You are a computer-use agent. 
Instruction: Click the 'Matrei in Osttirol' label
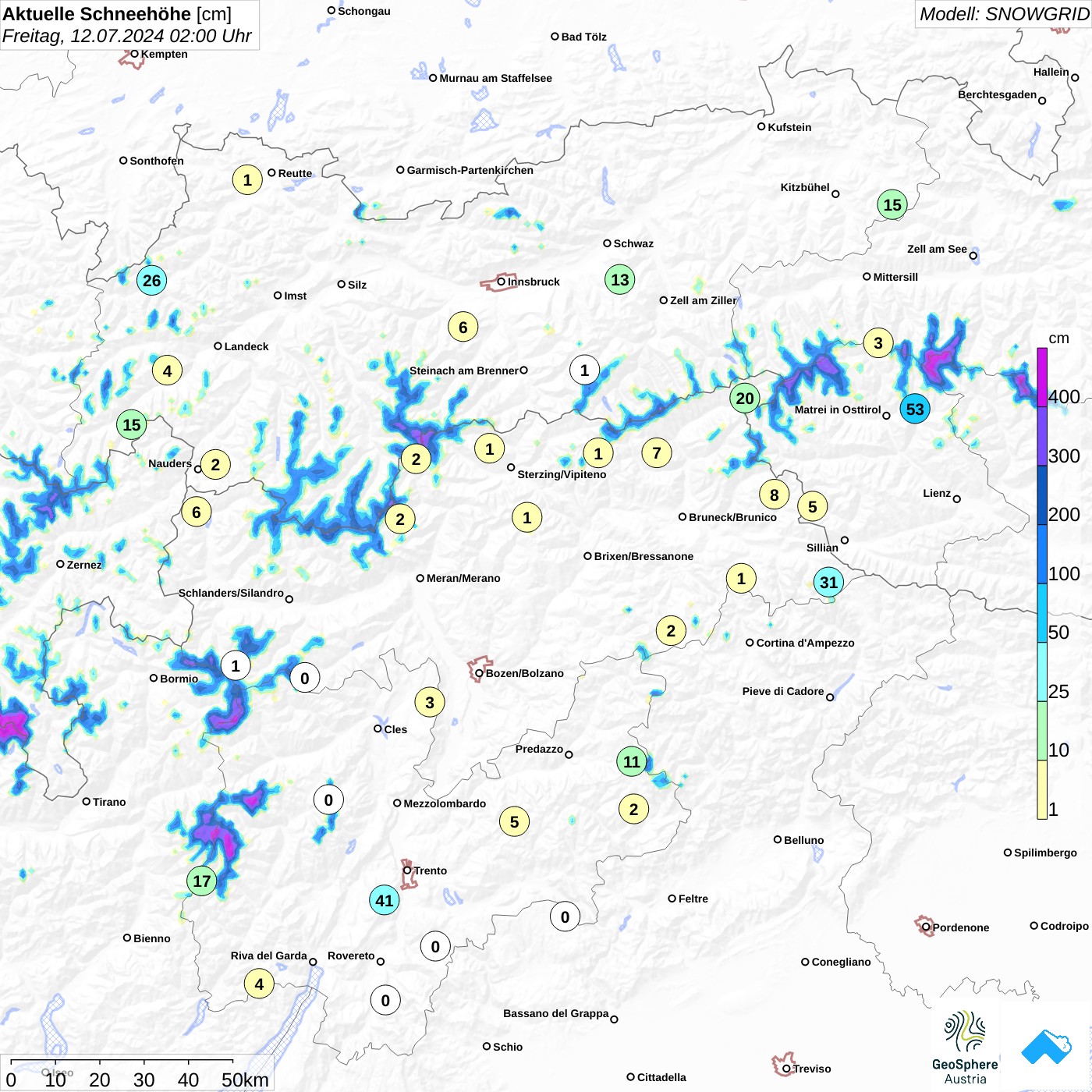(x=838, y=409)
